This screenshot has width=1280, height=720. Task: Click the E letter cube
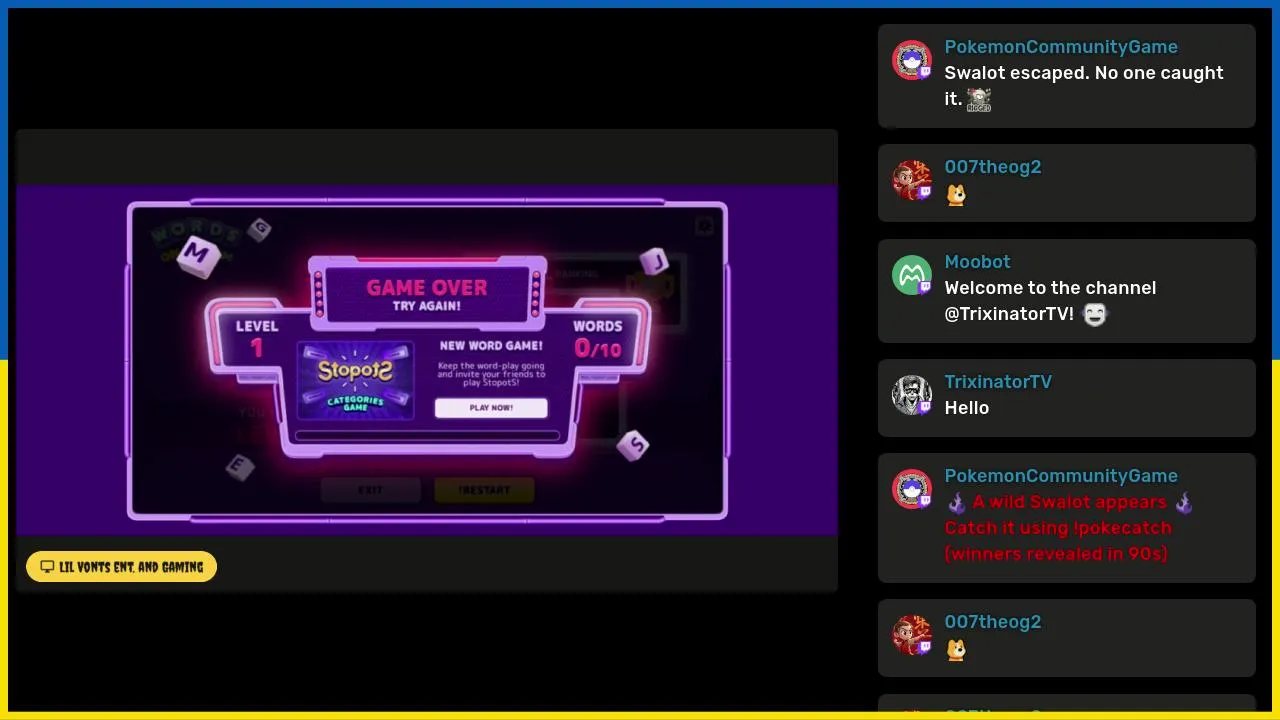(x=239, y=466)
